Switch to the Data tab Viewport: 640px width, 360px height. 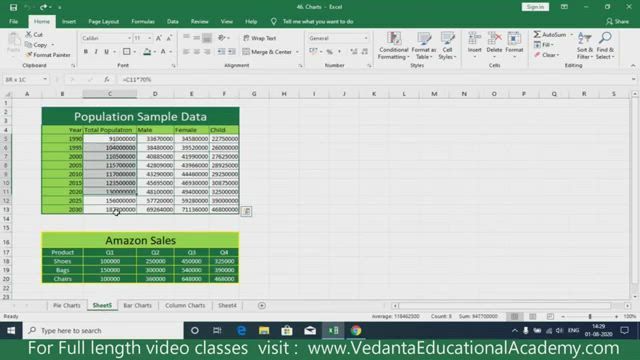point(173,22)
